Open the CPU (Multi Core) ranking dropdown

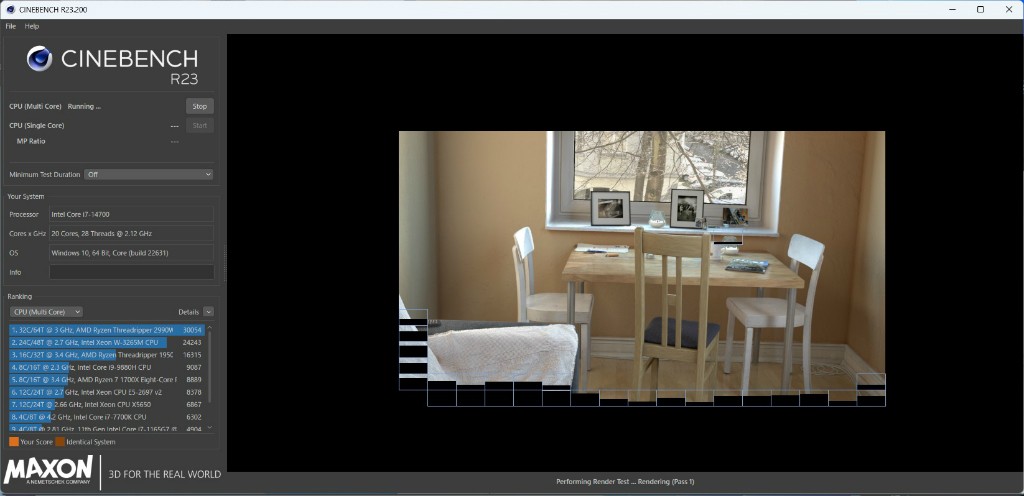click(x=46, y=312)
